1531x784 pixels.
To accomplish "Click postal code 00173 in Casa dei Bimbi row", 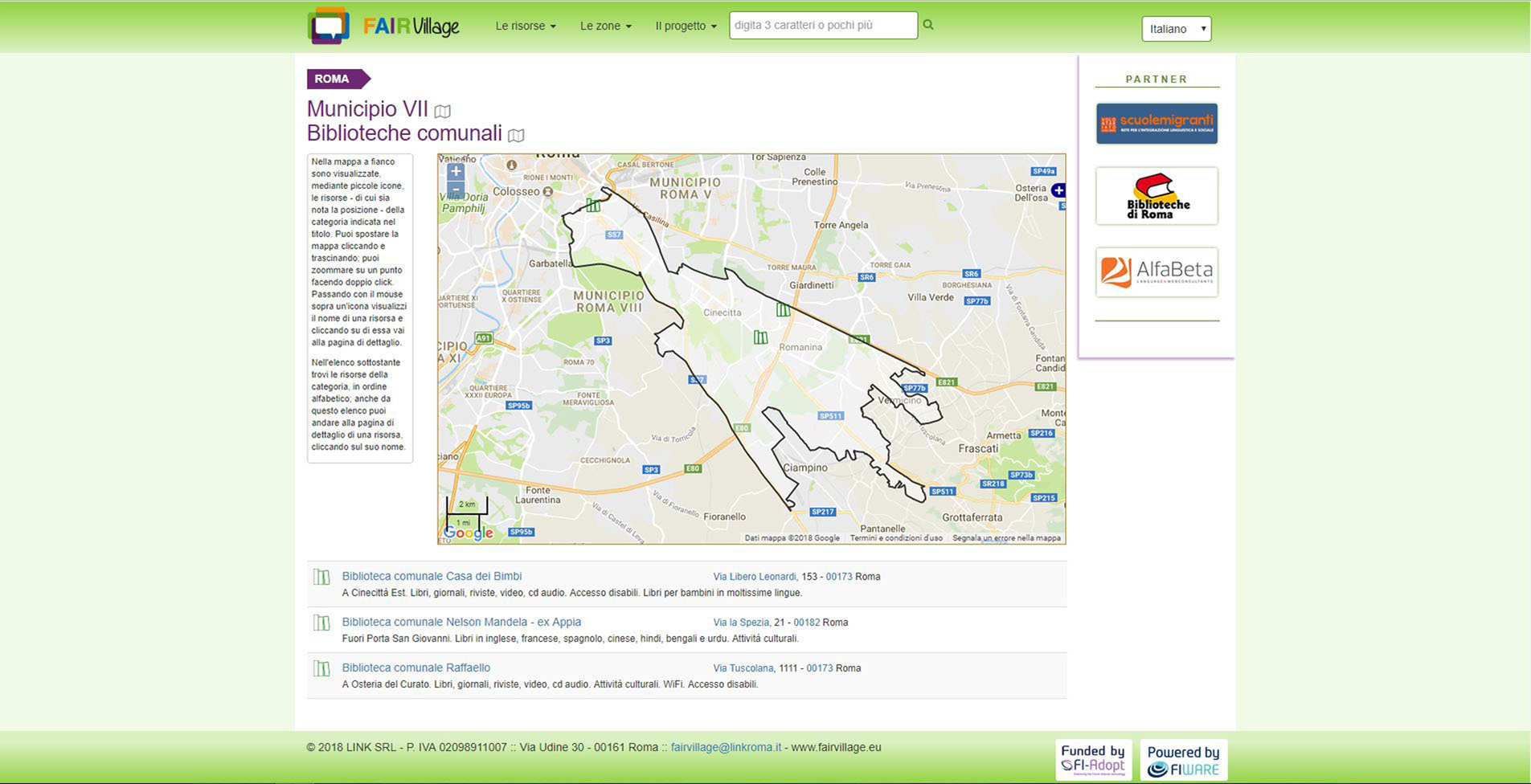I will coord(839,577).
